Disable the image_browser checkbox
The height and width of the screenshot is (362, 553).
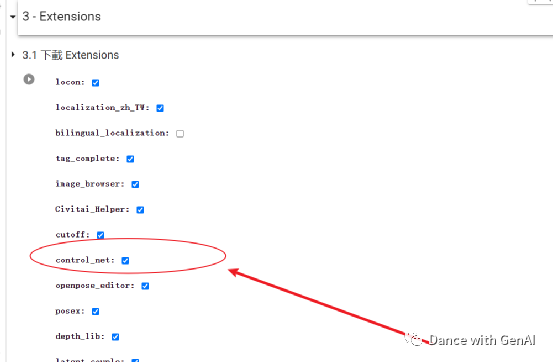tap(135, 184)
